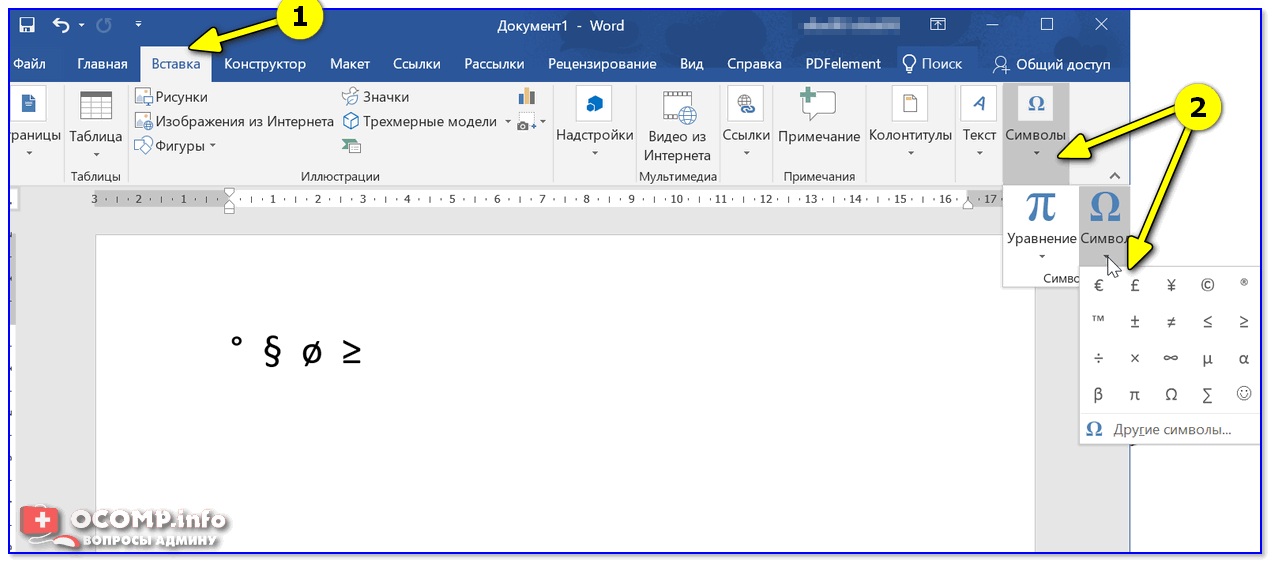Click Другие символы... option

[x=1171, y=430]
